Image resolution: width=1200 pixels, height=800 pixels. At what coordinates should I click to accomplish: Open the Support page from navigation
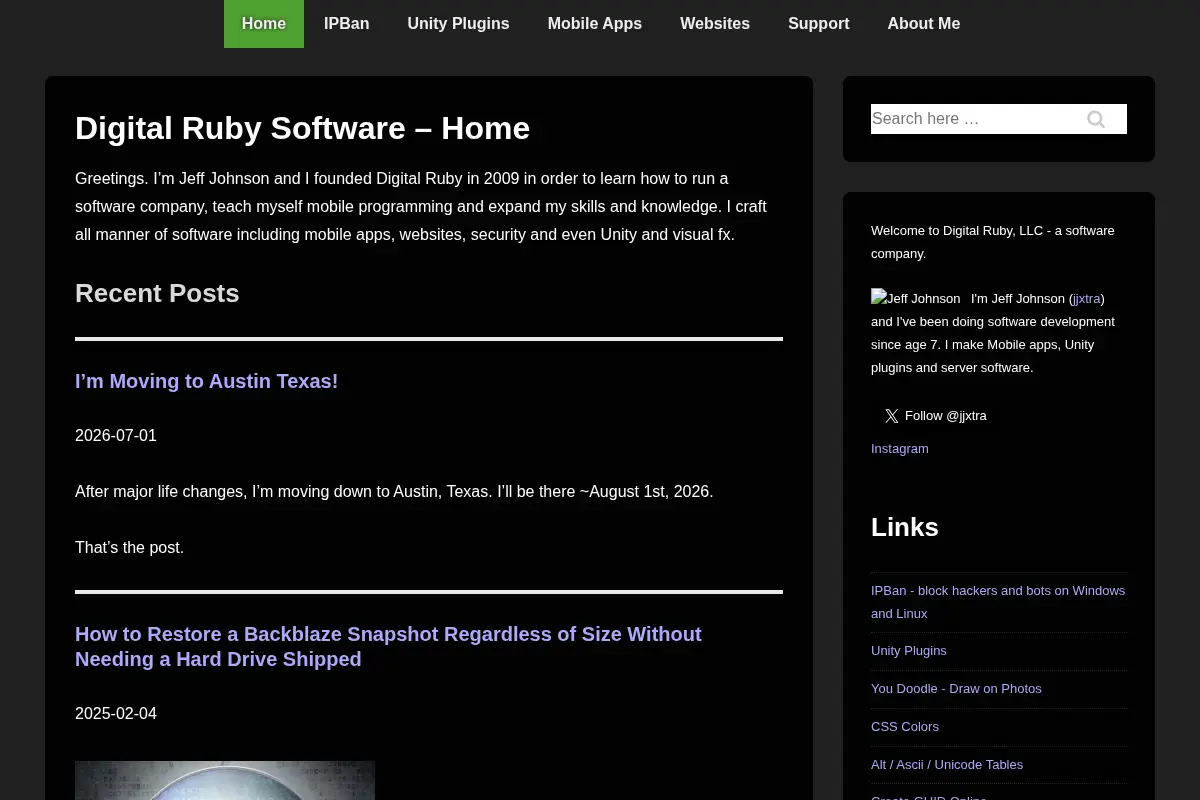tap(819, 24)
